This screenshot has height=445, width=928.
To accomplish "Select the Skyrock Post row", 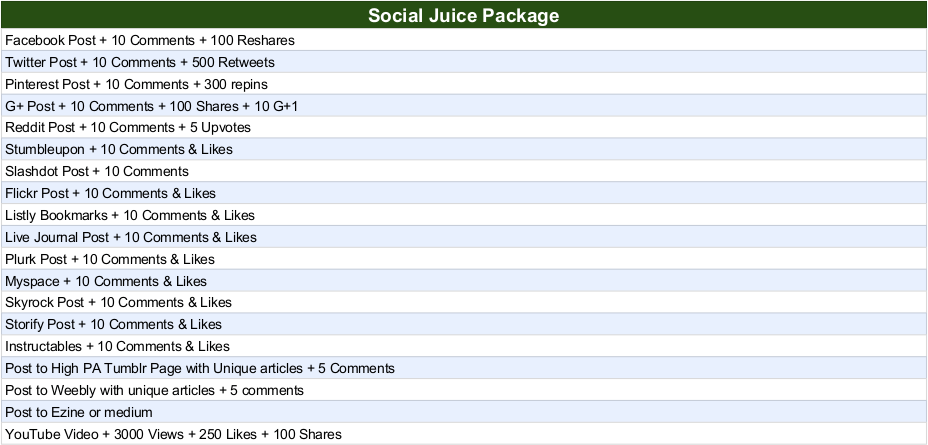I will [x=118, y=302].
